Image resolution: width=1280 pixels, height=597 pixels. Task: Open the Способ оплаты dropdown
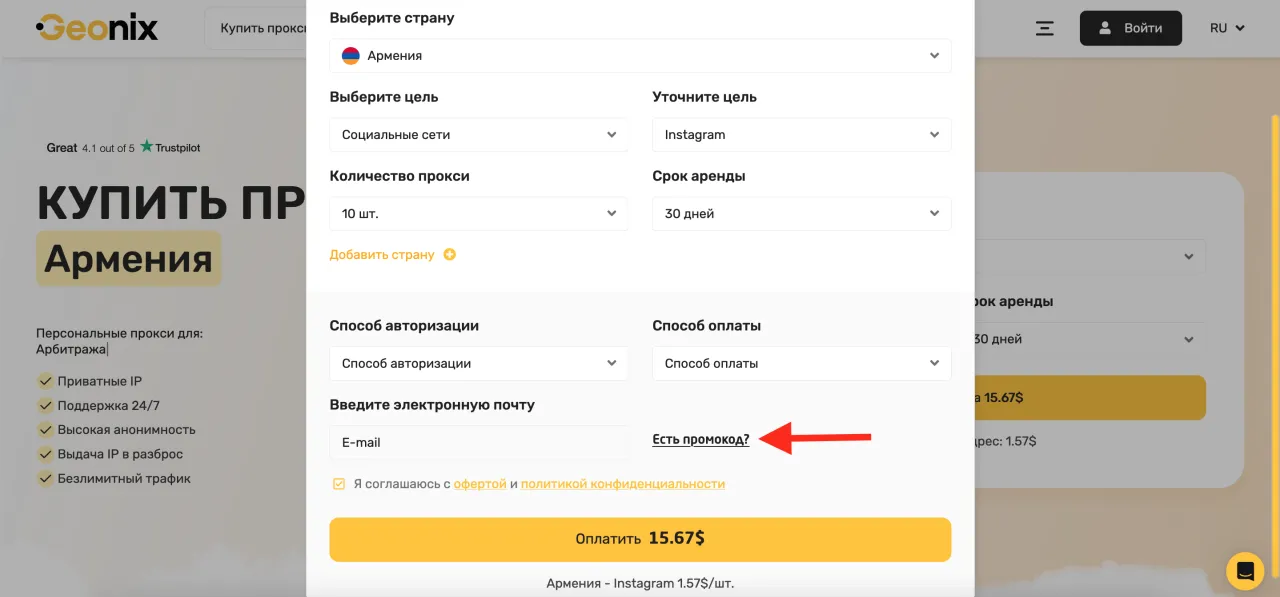tap(801, 364)
